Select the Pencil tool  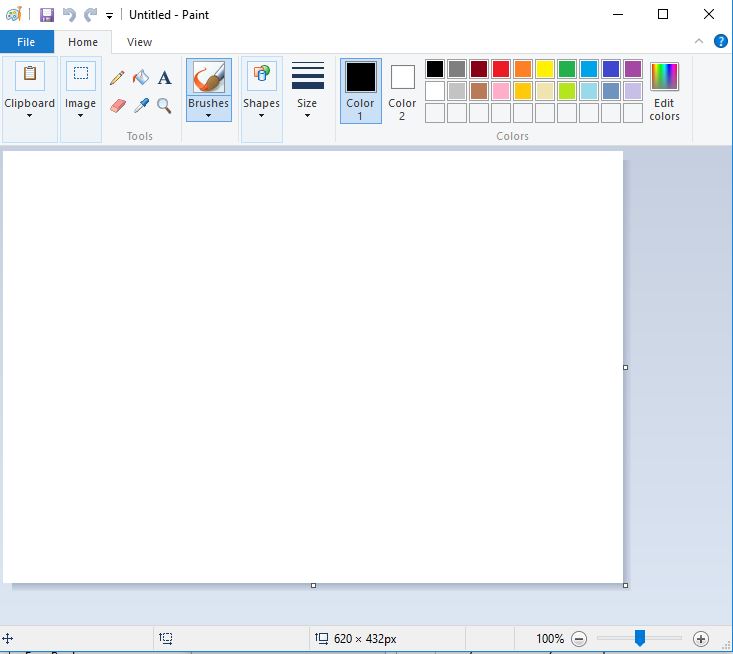tap(117, 78)
